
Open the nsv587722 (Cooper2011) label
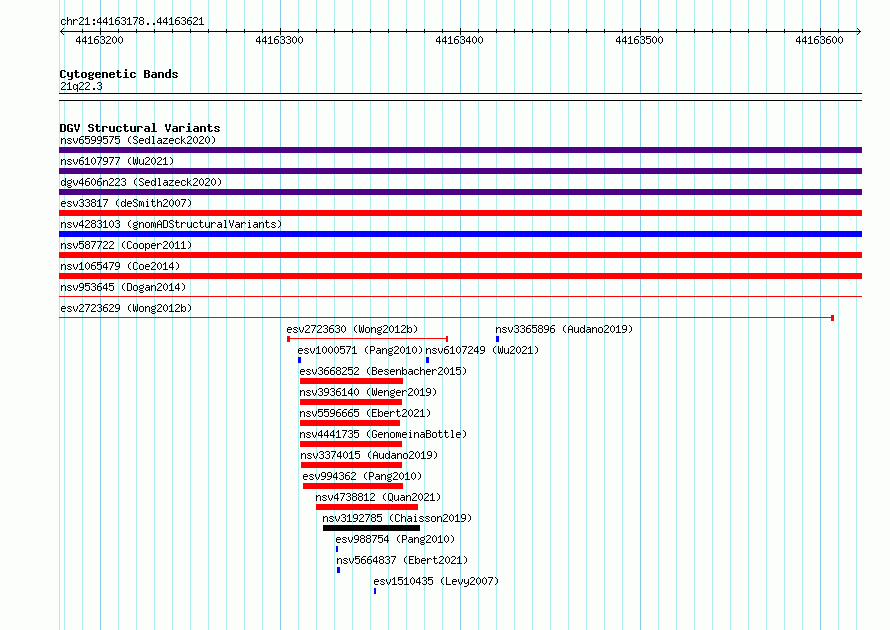point(126,245)
